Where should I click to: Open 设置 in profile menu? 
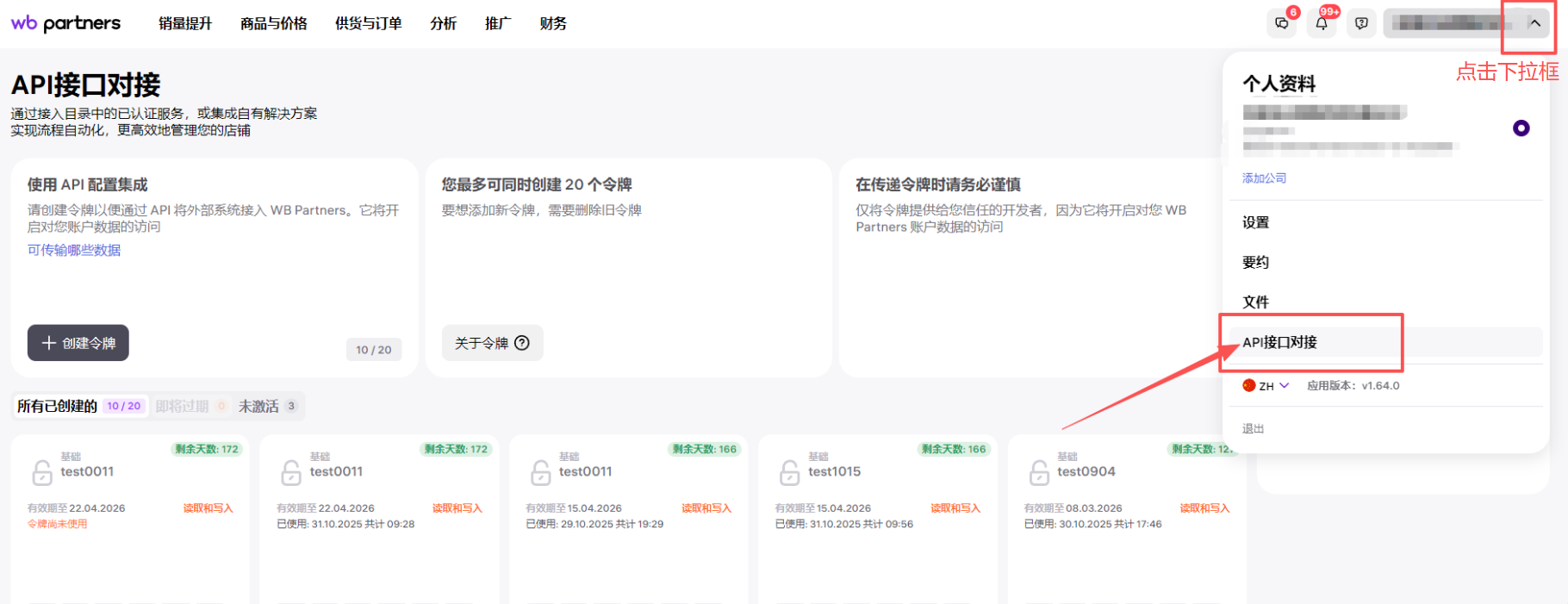click(1256, 222)
